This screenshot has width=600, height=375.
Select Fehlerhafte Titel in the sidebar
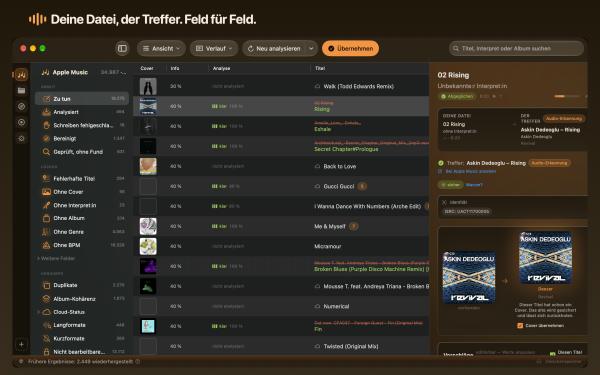pyautogui.click(x=82, y=179)
